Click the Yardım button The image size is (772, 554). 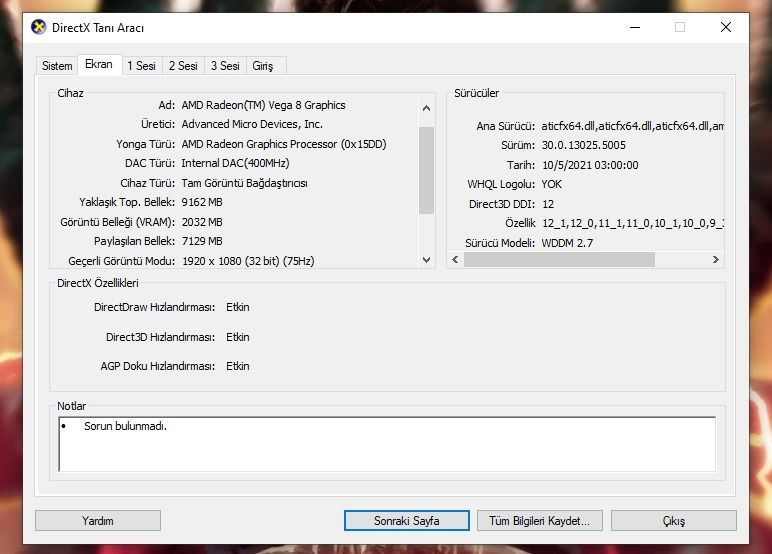point(98,521)
